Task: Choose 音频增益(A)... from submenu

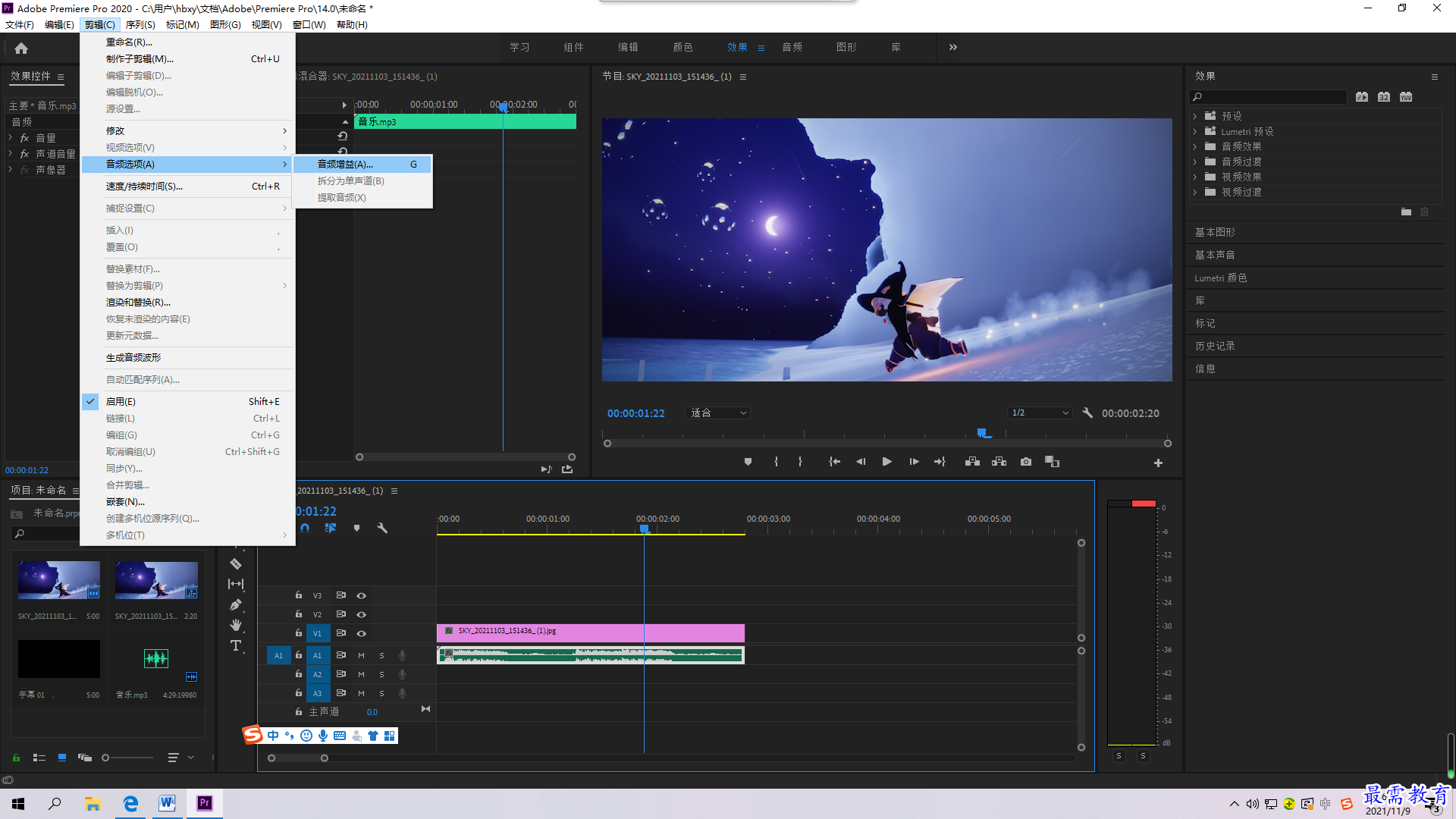Action: click(362, 164)
